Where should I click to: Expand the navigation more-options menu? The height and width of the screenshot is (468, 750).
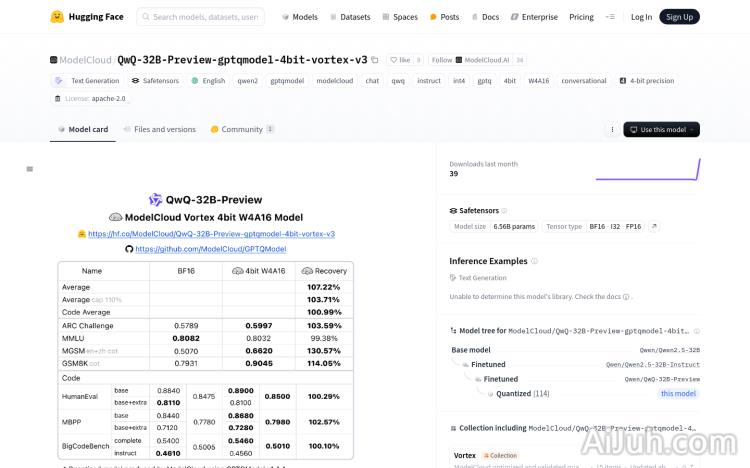611,17
